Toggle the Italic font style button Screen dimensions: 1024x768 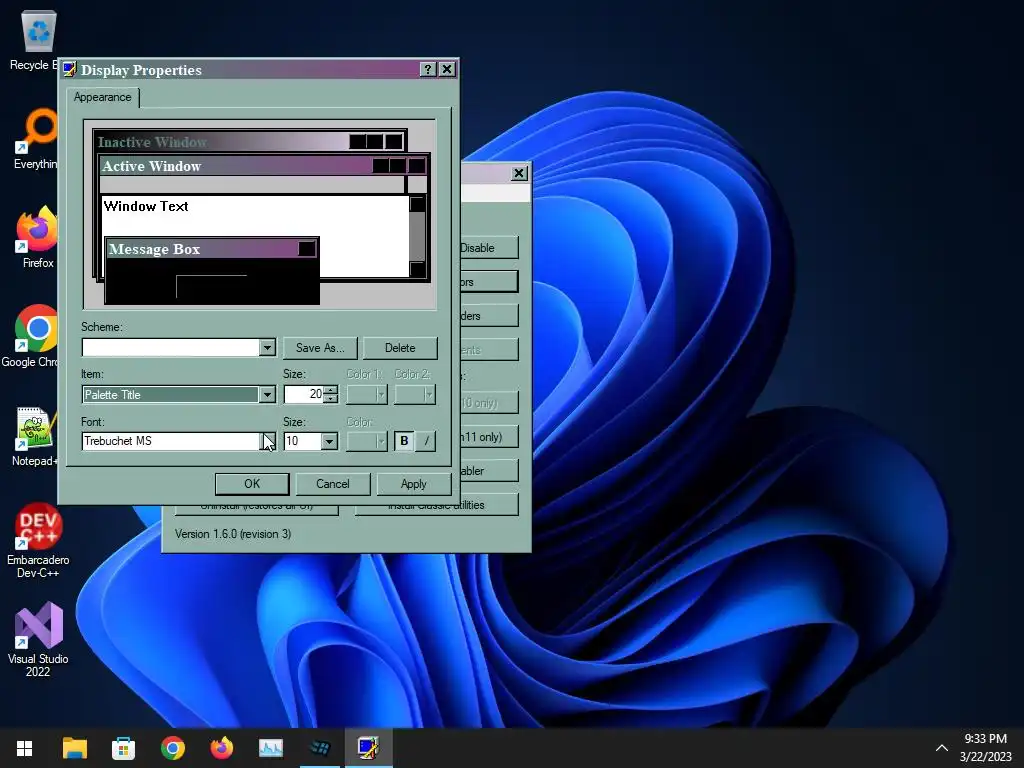point(426,441)
